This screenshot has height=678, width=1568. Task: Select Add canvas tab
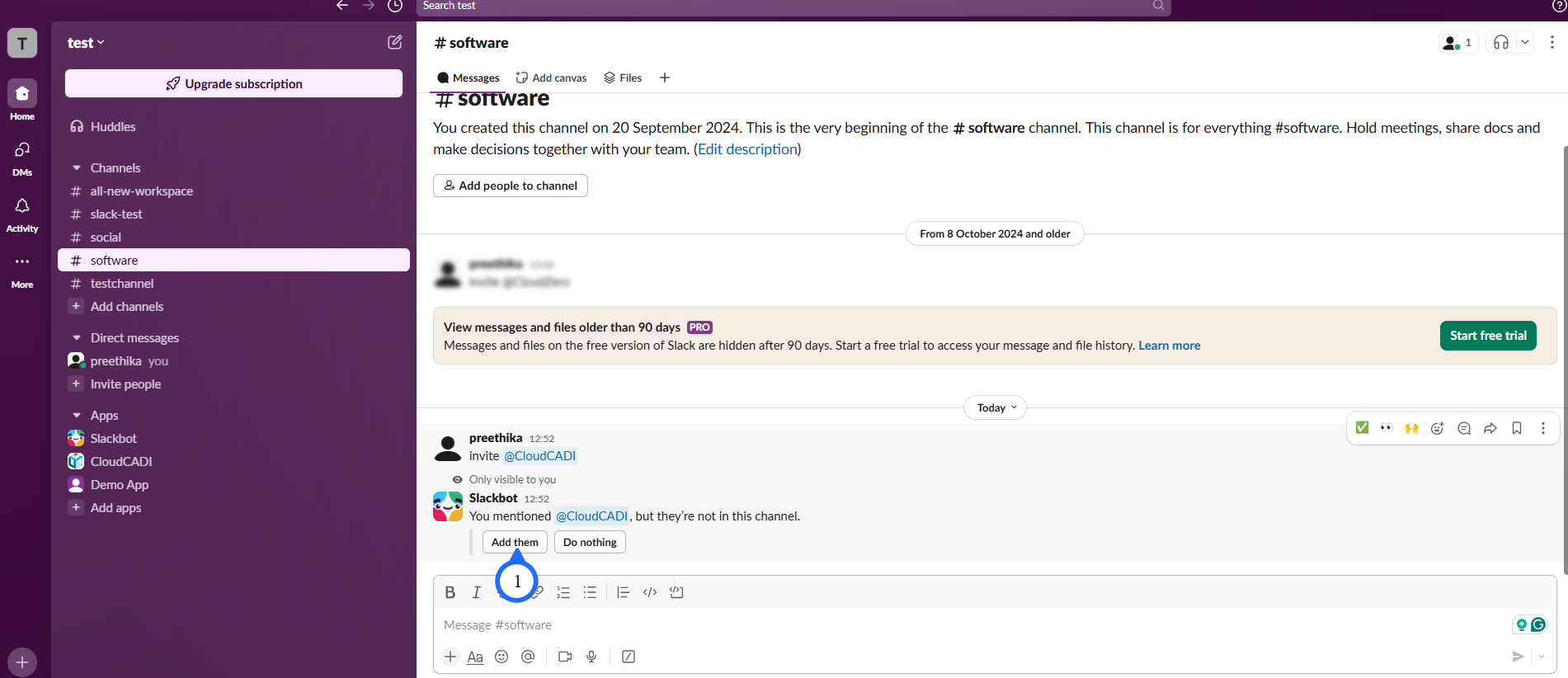click(x=551, y=78)
